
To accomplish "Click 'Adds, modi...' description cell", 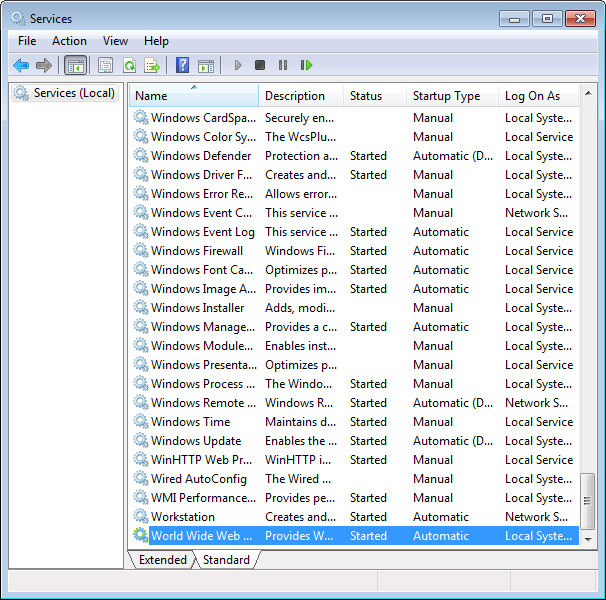I will pyautogui.click(x=300, y=308).
